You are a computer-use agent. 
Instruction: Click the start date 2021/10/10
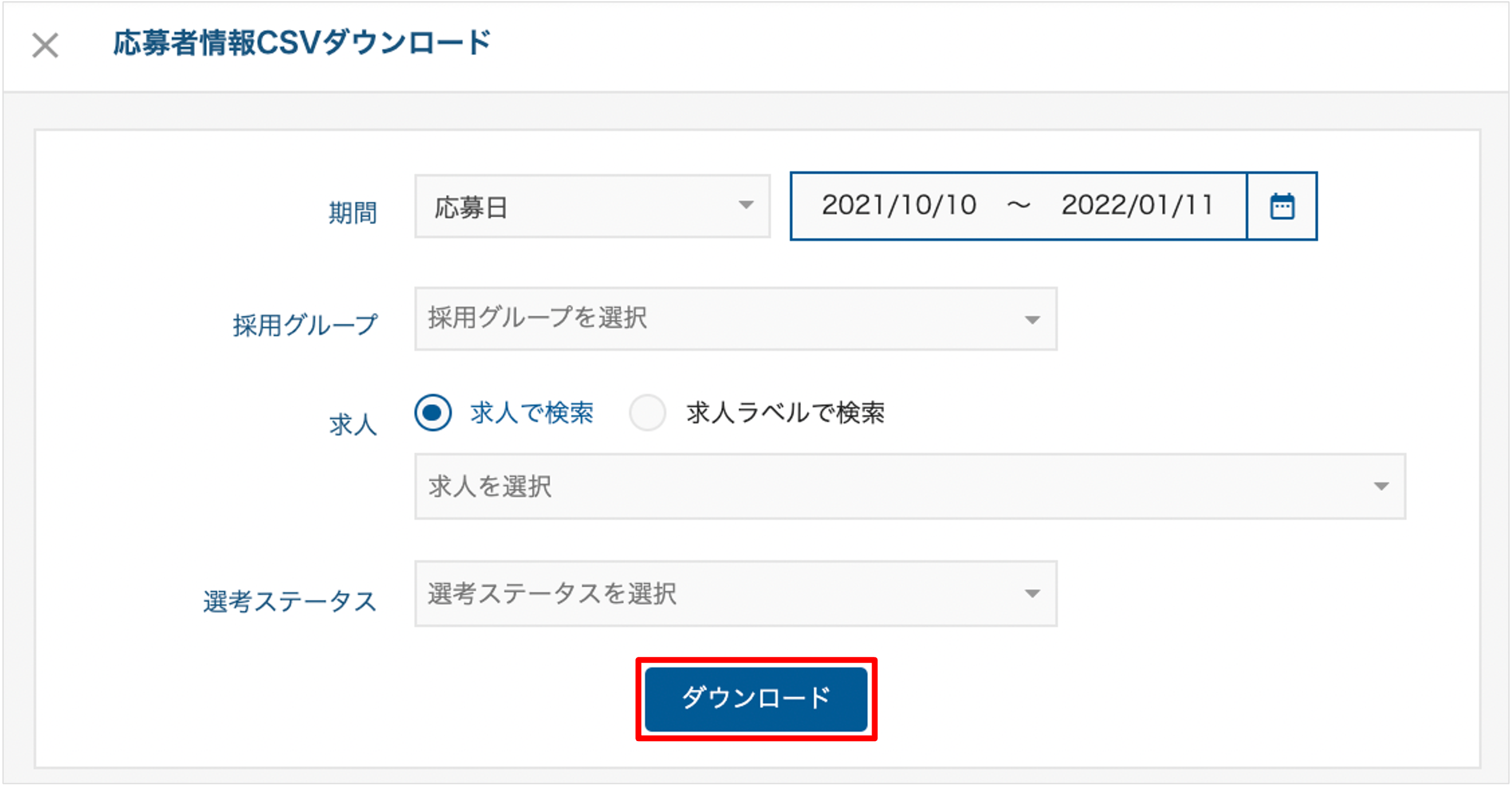pos(898,205)
